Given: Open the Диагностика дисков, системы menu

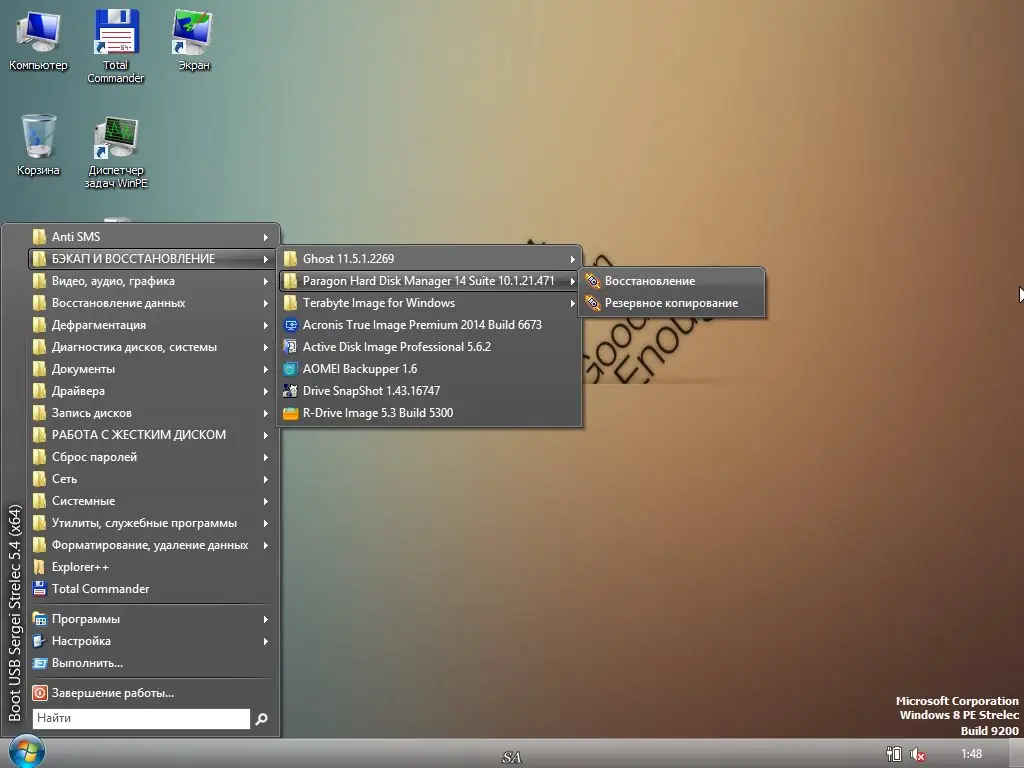Looking at the screenshot, I should pos(152,347).
